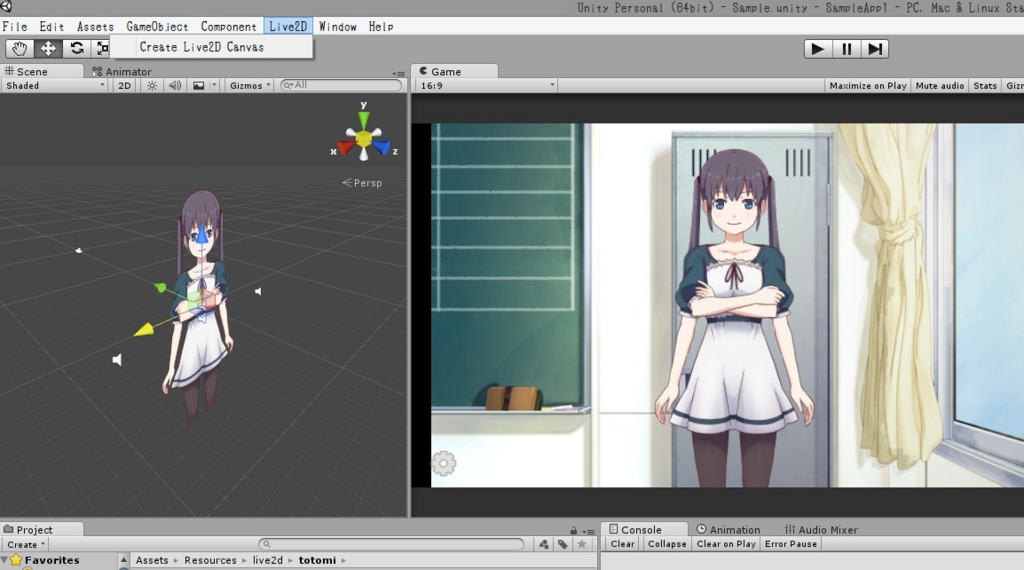Viewport: 1024px width, 570px height.
Task: Click Resources in the breadcrumb path
Action: tap(210, 560)
